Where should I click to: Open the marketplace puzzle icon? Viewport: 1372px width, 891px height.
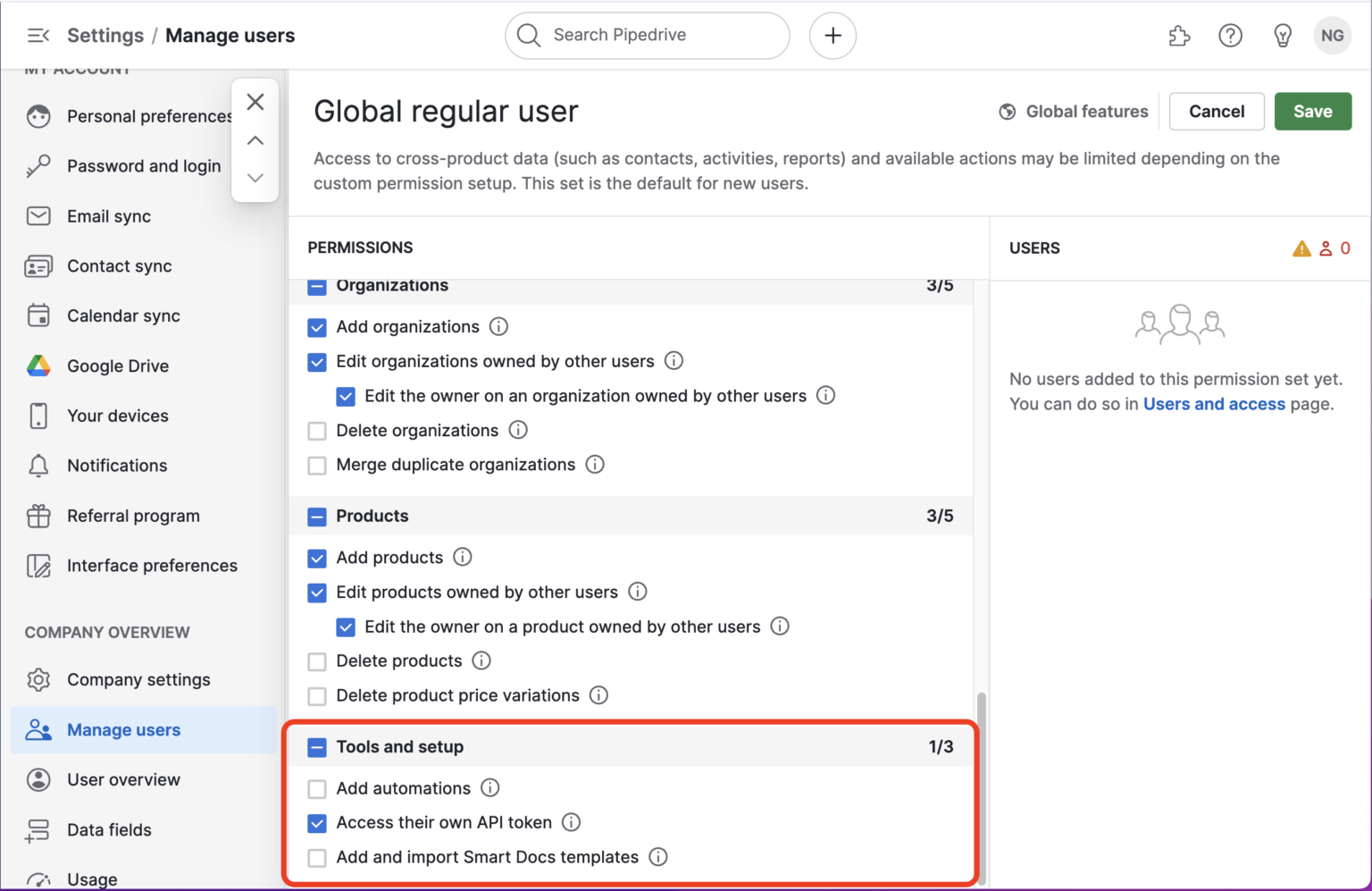point(1179,36)
